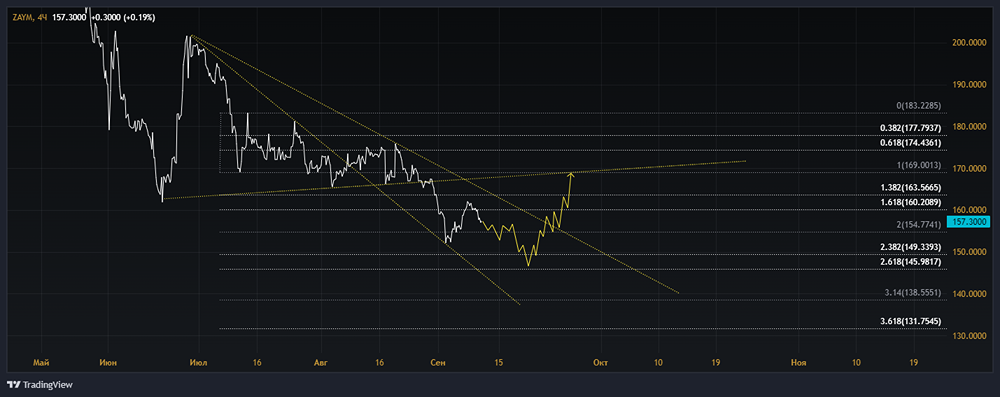Click the Май label on the time axis
This screenshot has width=1000, height=397.
click(x=41, y=363)
